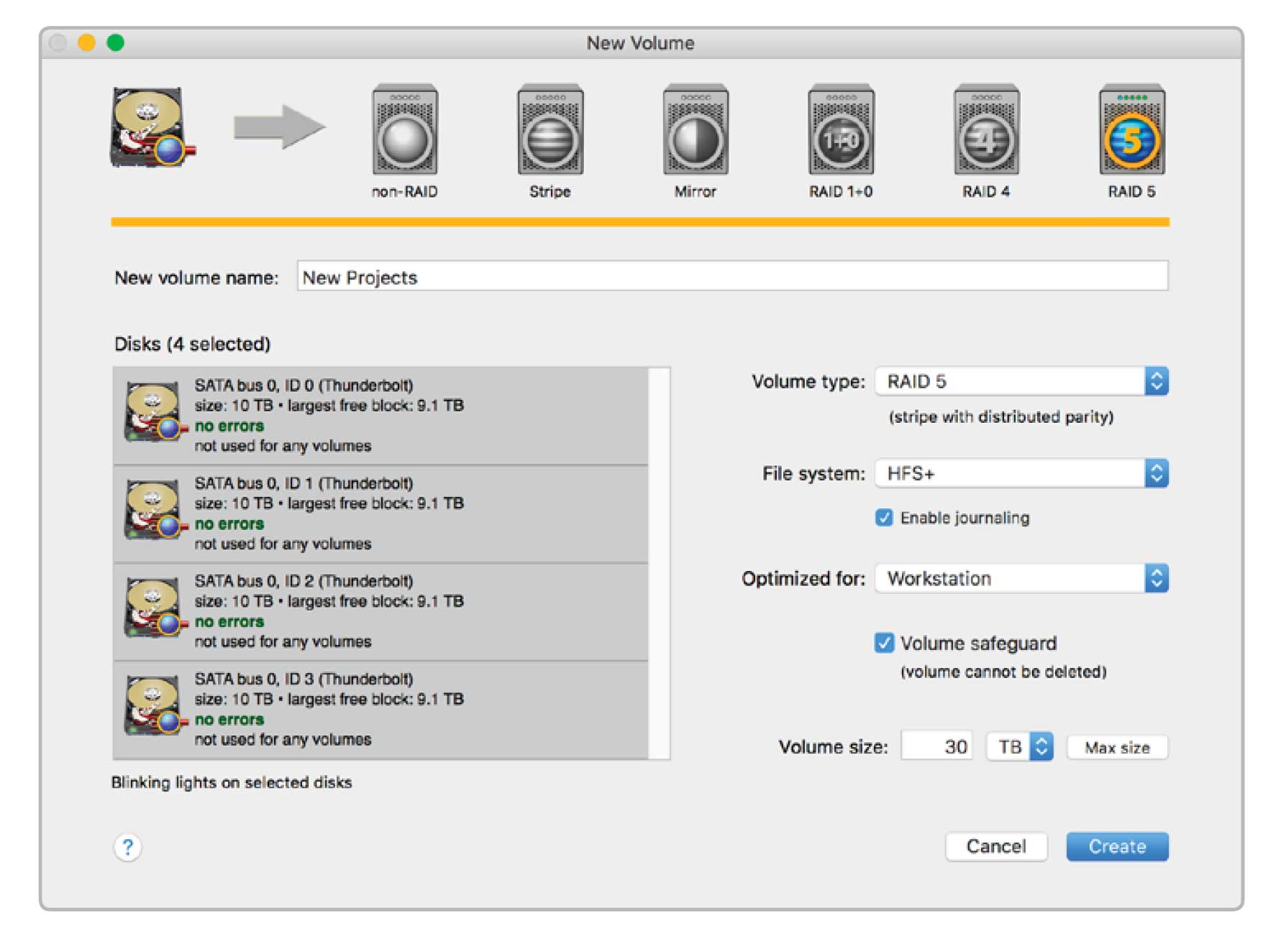Pick the Mirror volume icon
The height and width of the screenshot is (952, 1286).
(696, 131)
